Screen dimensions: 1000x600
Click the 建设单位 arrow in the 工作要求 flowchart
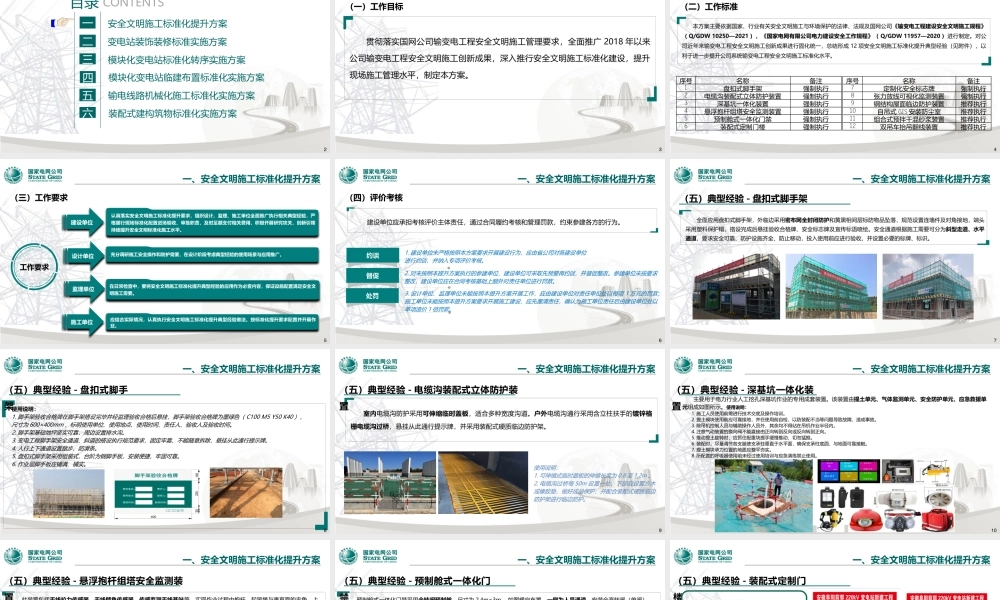point(83,222)
